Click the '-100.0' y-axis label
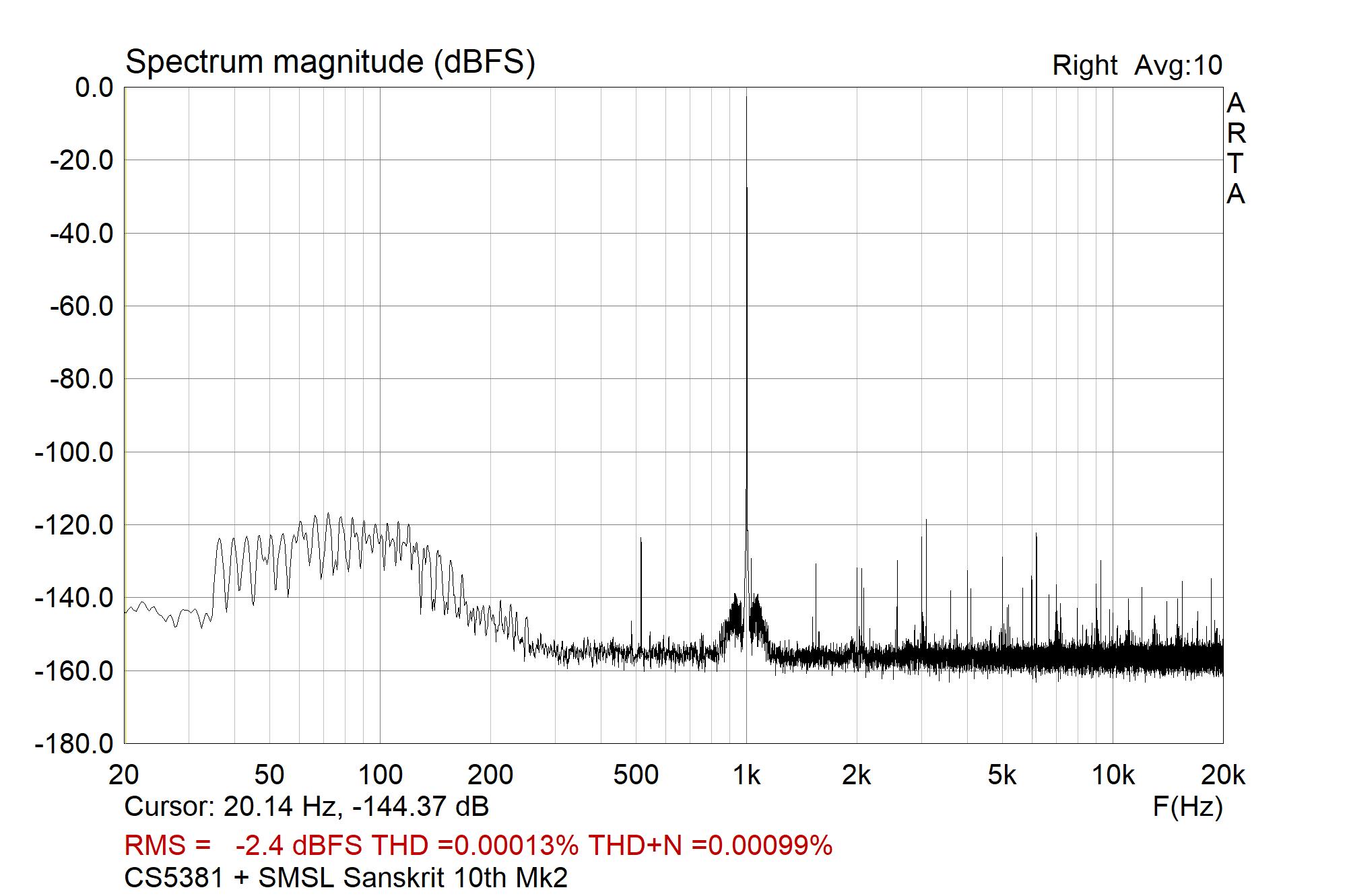Image resolution: width=1347 pixels, height=896 pixels. [75, 452]
